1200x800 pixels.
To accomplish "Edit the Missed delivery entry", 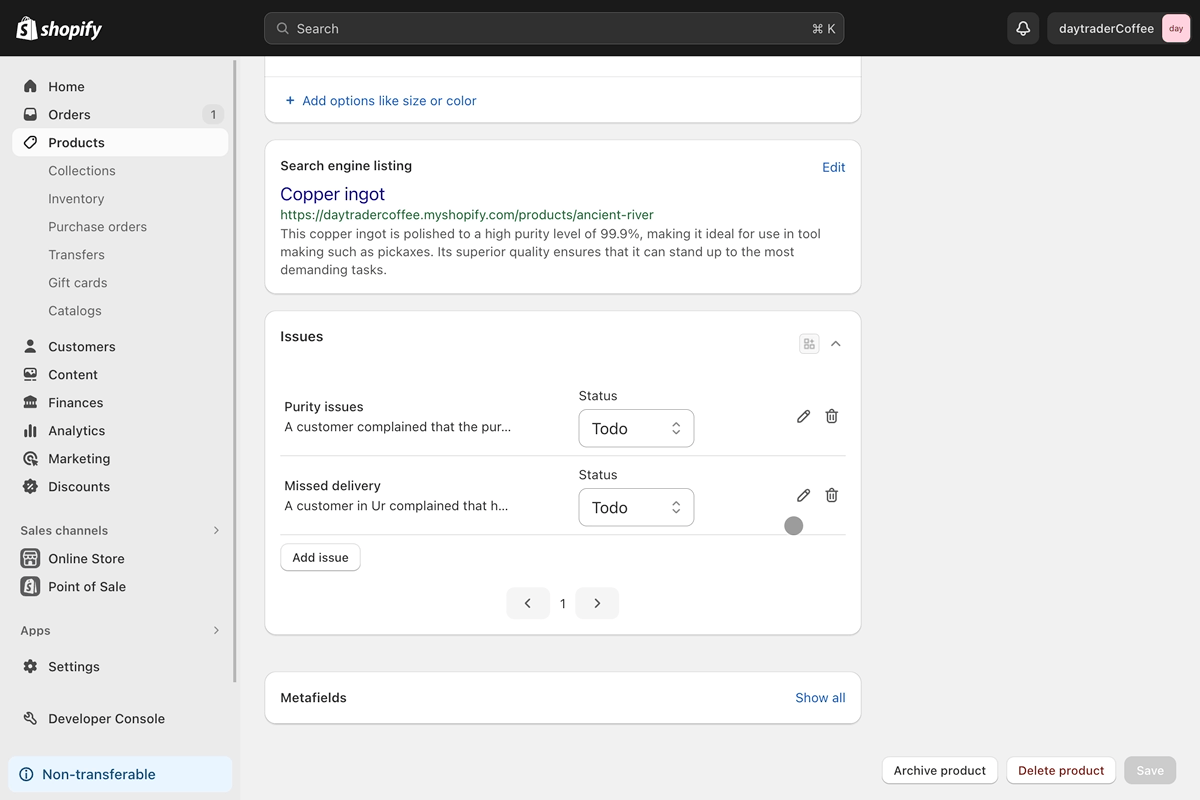I will (803, 495).
